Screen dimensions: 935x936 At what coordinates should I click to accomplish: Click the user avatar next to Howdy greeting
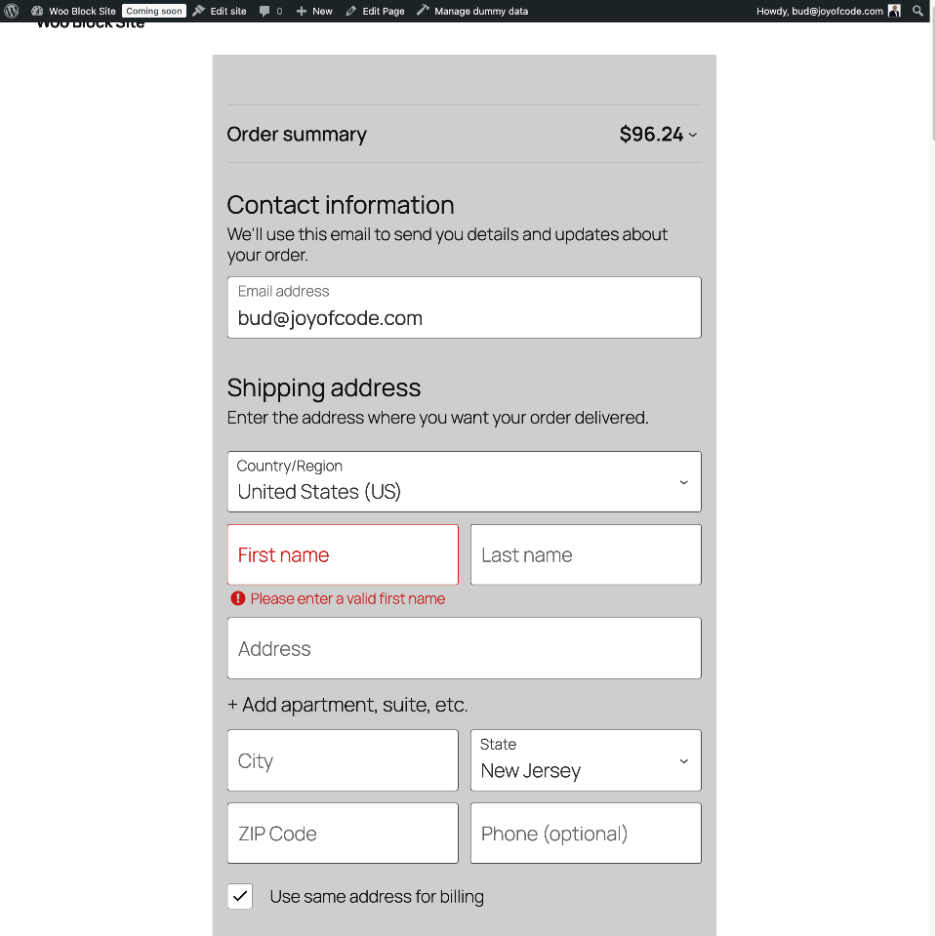point(894,11)
